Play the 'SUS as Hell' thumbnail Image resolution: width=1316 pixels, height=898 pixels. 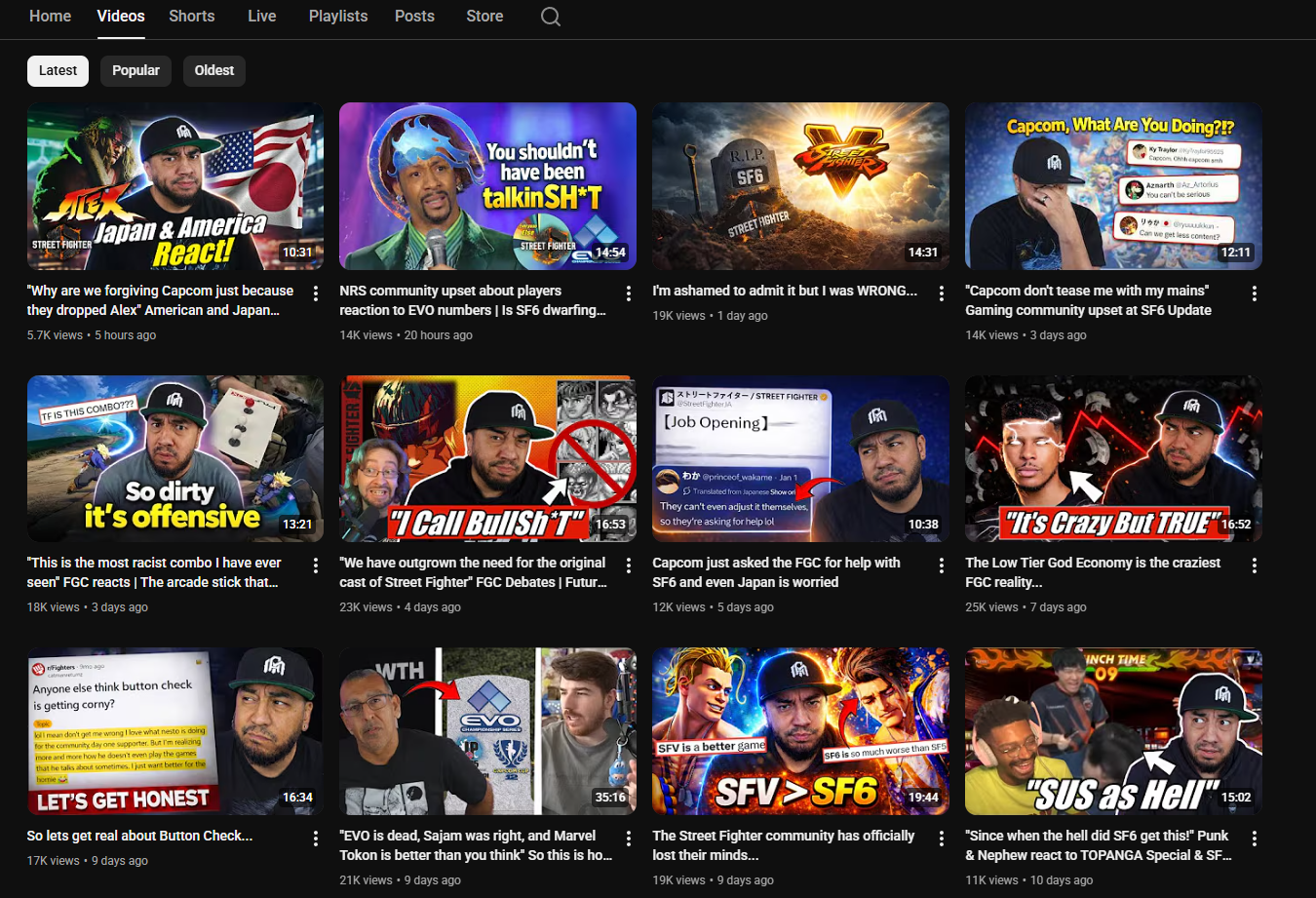pyautogui.click(x=1113, y=731)
